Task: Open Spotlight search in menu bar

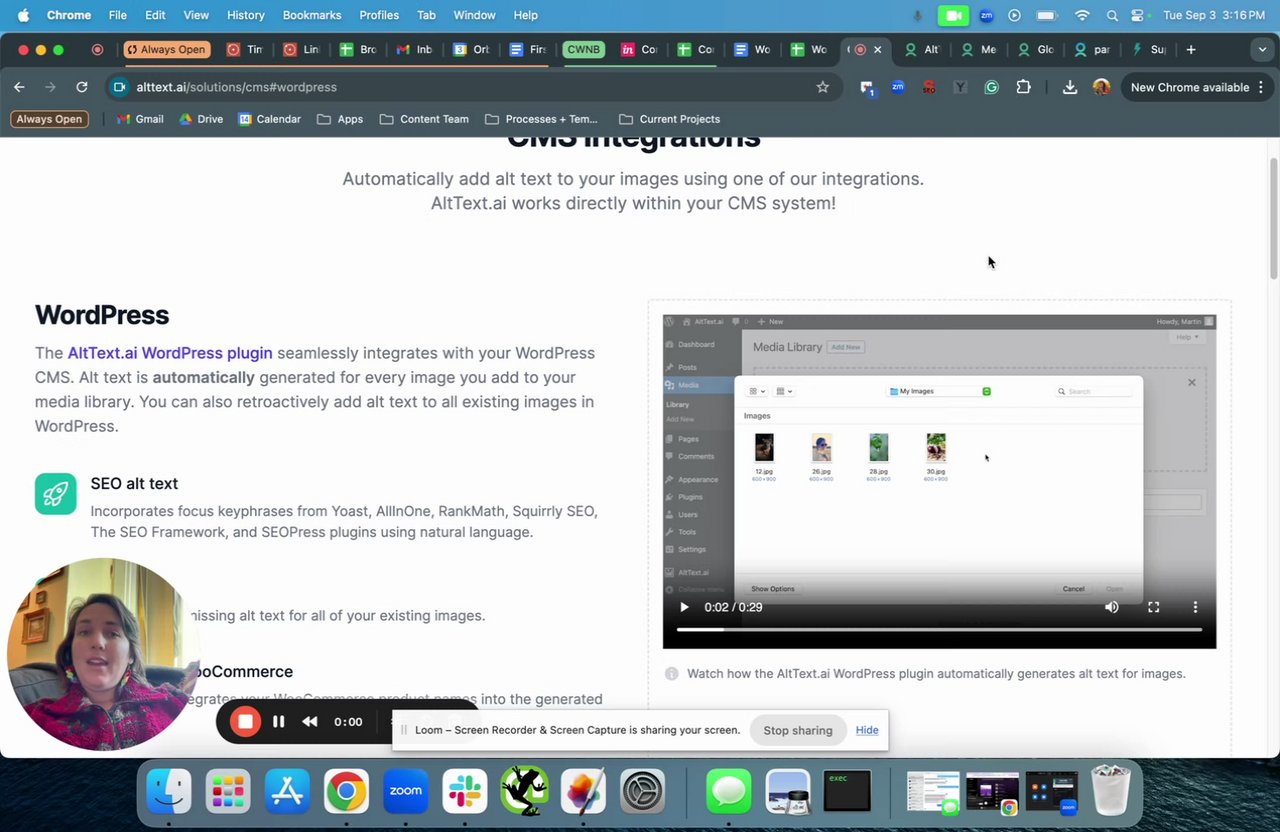Action: [1112, 15]
